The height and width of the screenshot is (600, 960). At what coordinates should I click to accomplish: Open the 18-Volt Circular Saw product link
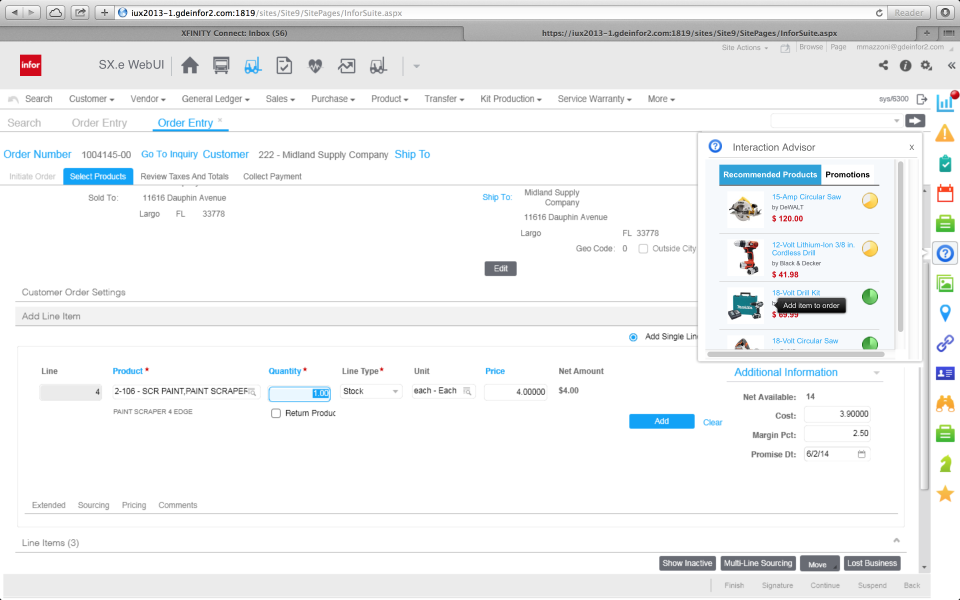pos(804,341)
